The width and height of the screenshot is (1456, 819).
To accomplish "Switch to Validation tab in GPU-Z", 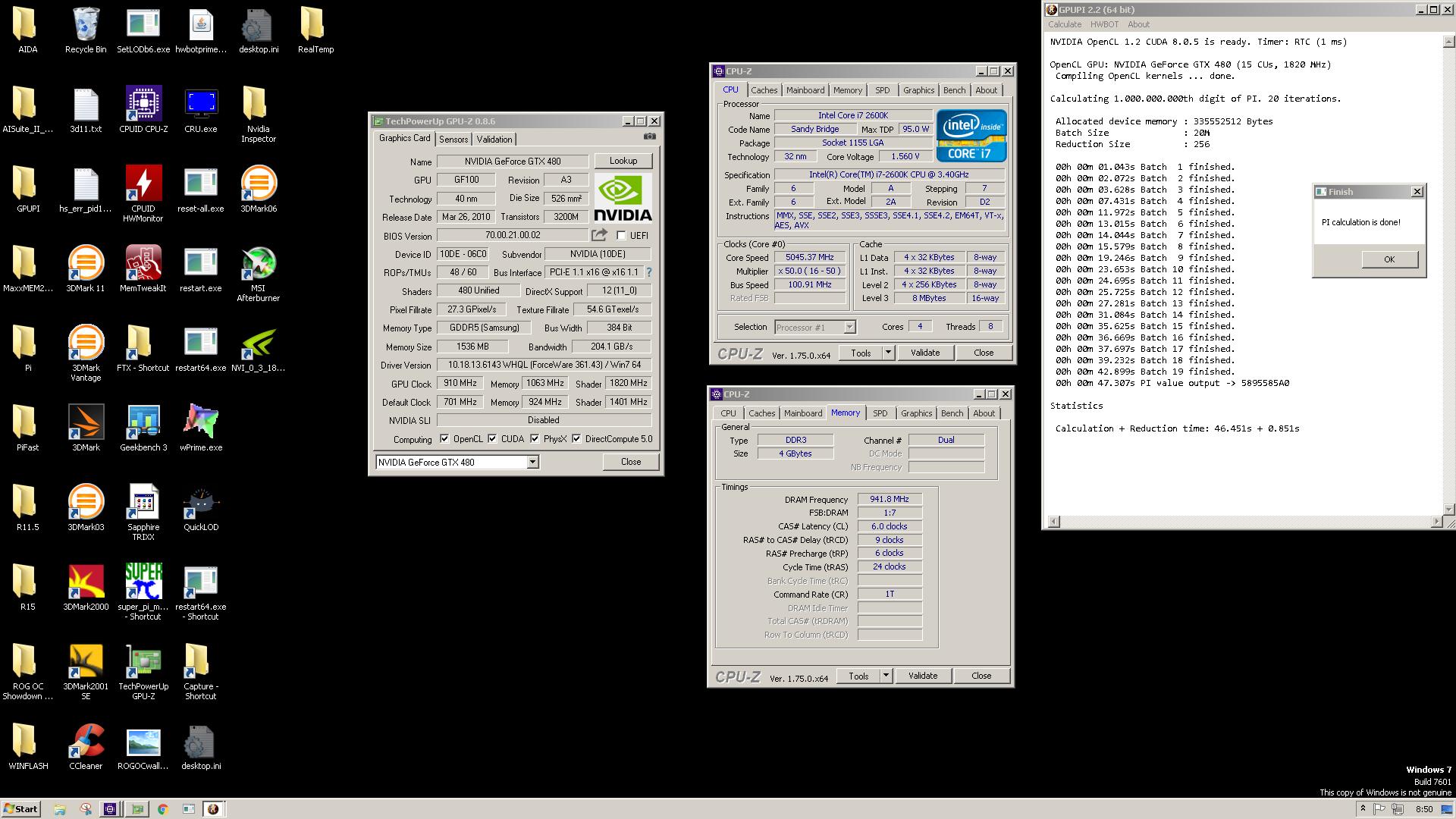I will [x=494, y=140].
